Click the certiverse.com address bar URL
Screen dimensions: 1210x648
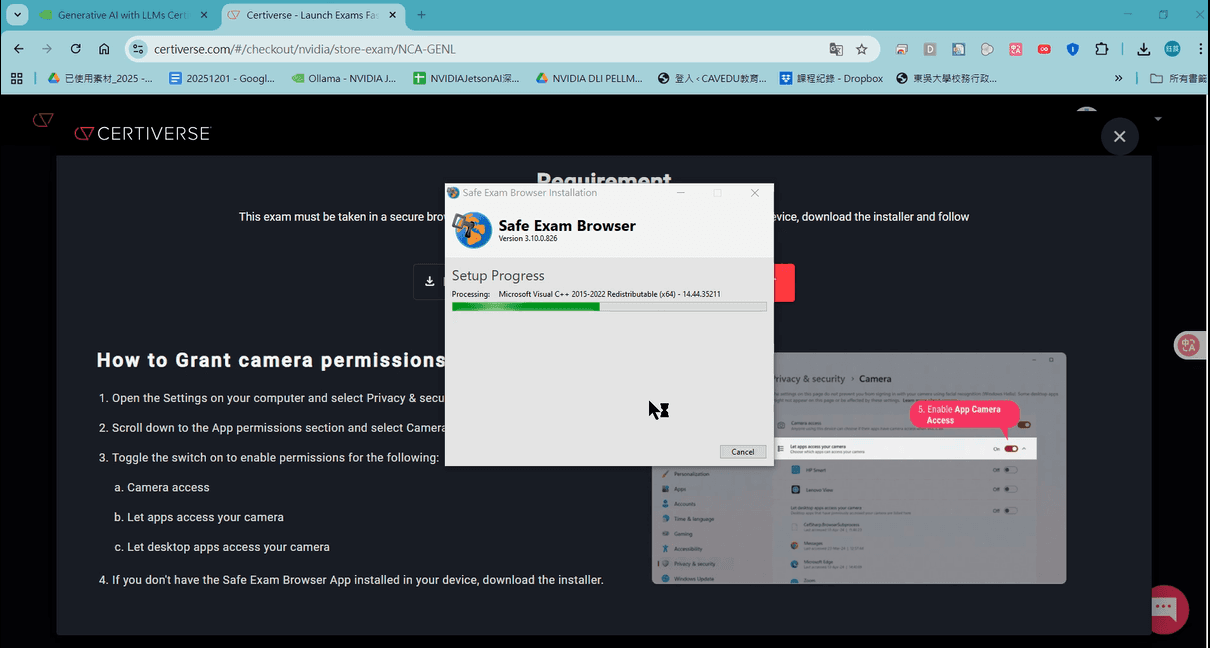(304, 49)
